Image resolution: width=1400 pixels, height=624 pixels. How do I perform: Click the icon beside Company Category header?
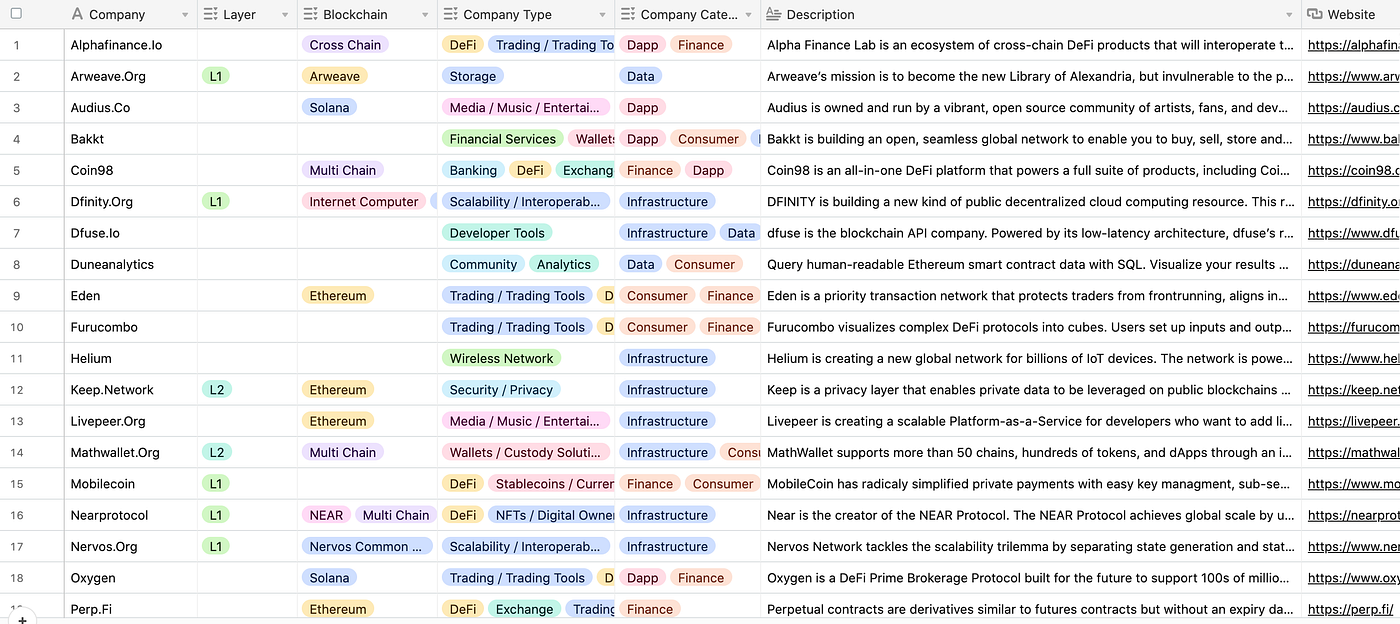click(627, 14)
